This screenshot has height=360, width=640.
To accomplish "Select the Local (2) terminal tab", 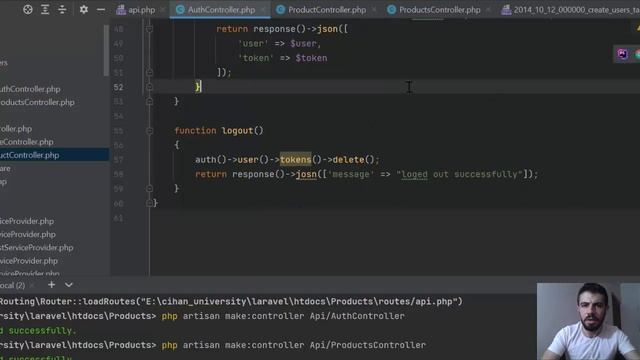I will [x=12, y=285].
